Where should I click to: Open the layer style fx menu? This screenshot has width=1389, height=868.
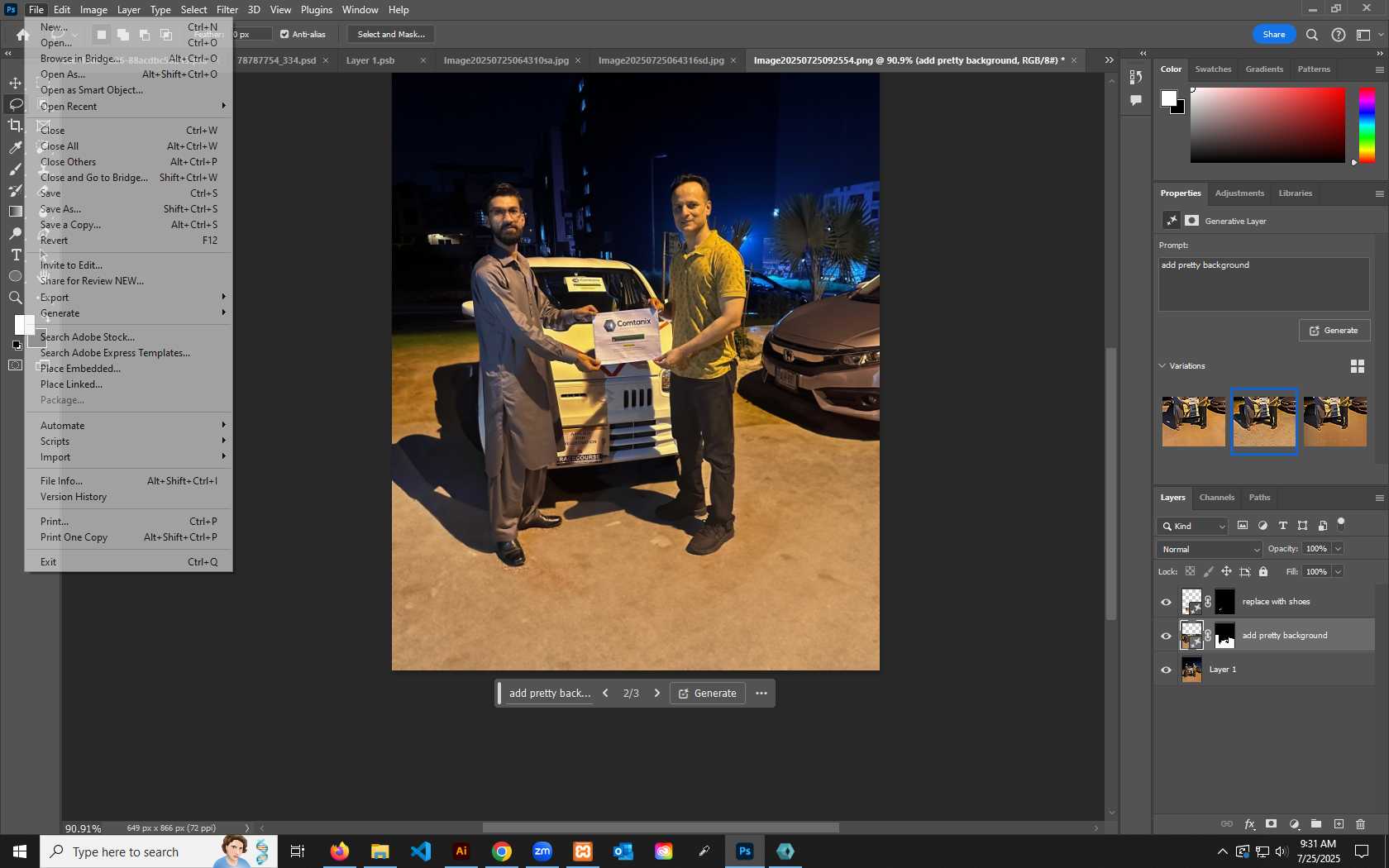[x=1249, y=824]
